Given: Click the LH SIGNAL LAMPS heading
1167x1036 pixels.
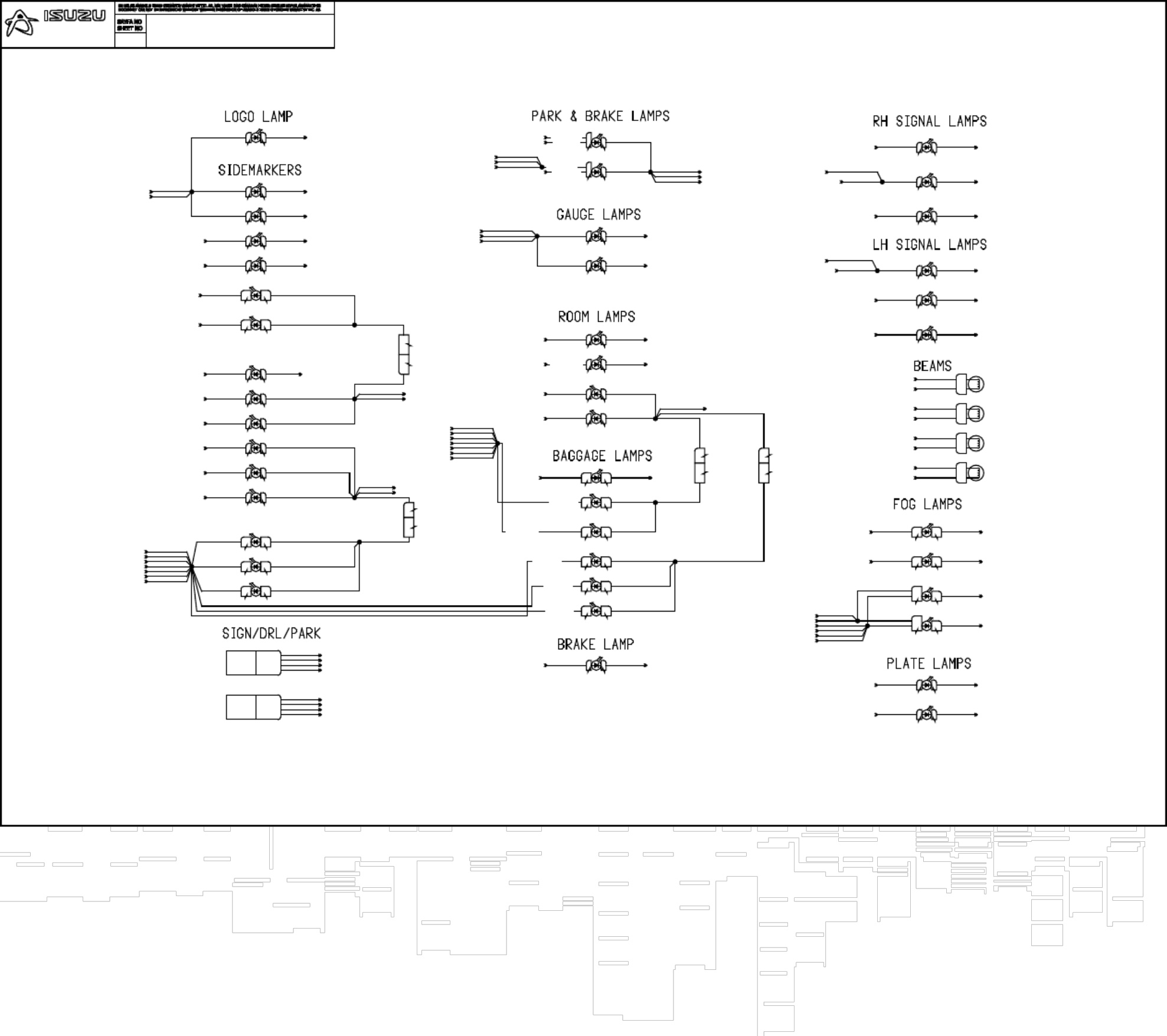Looking at the screenshot, I should [930, 244].
